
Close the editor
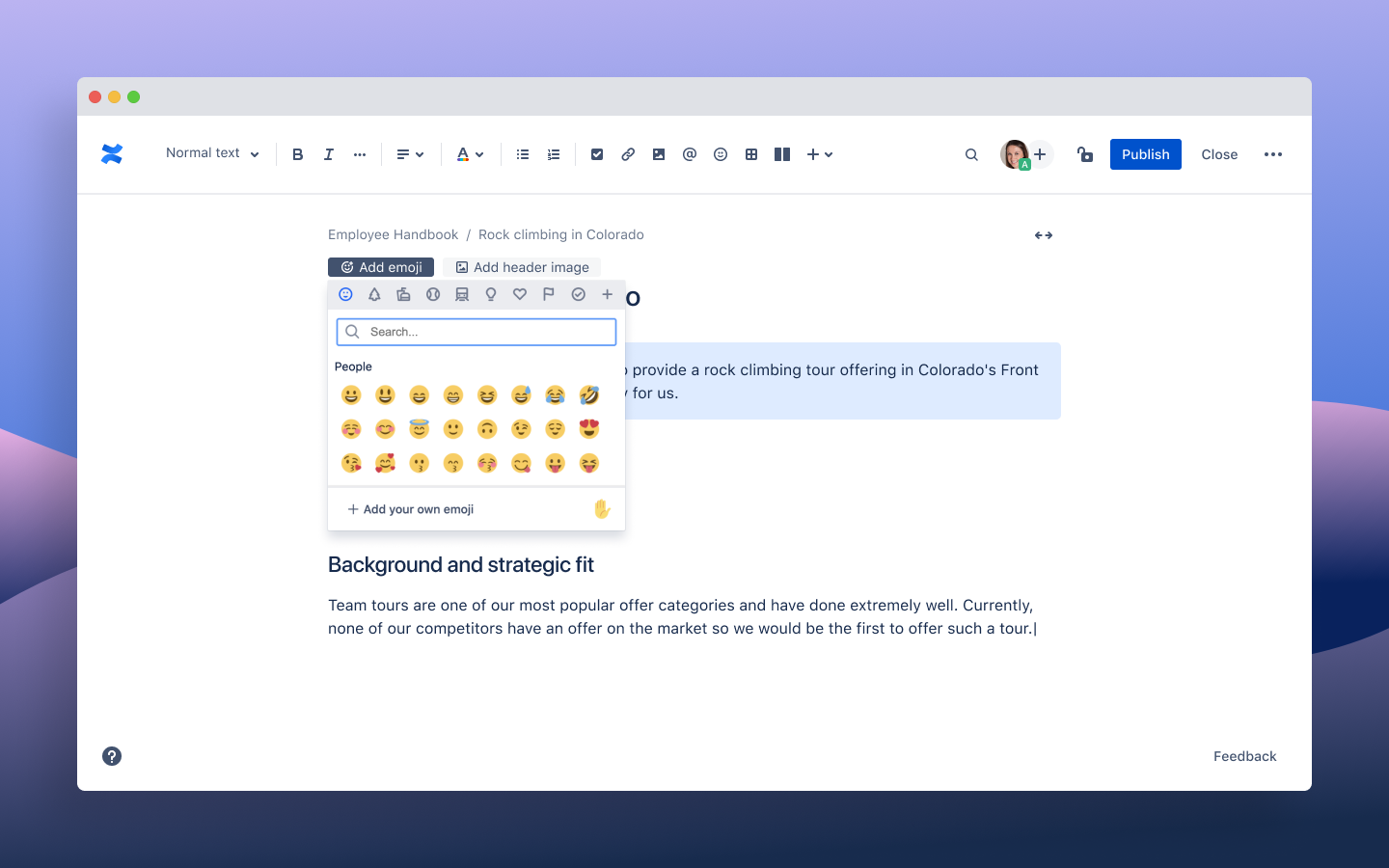(1219, 154)
